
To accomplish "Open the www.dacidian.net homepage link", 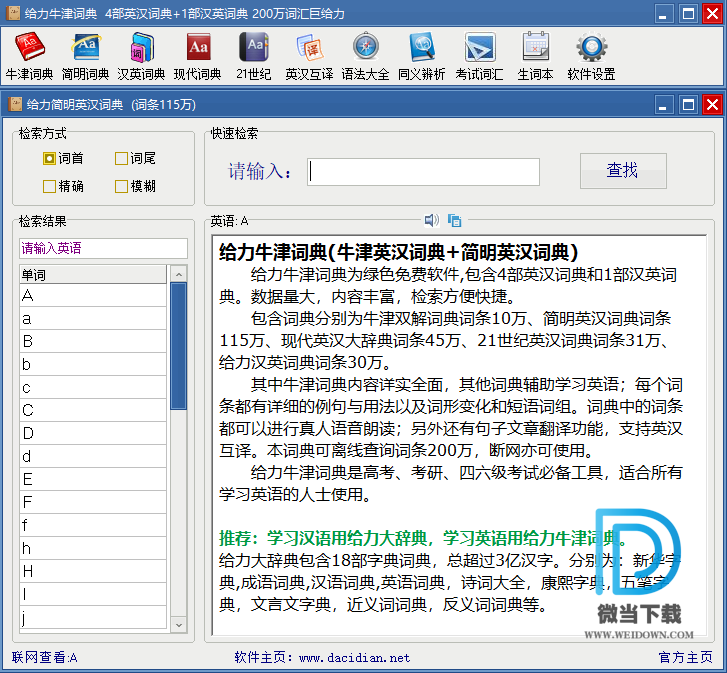I will coord(355,658).
